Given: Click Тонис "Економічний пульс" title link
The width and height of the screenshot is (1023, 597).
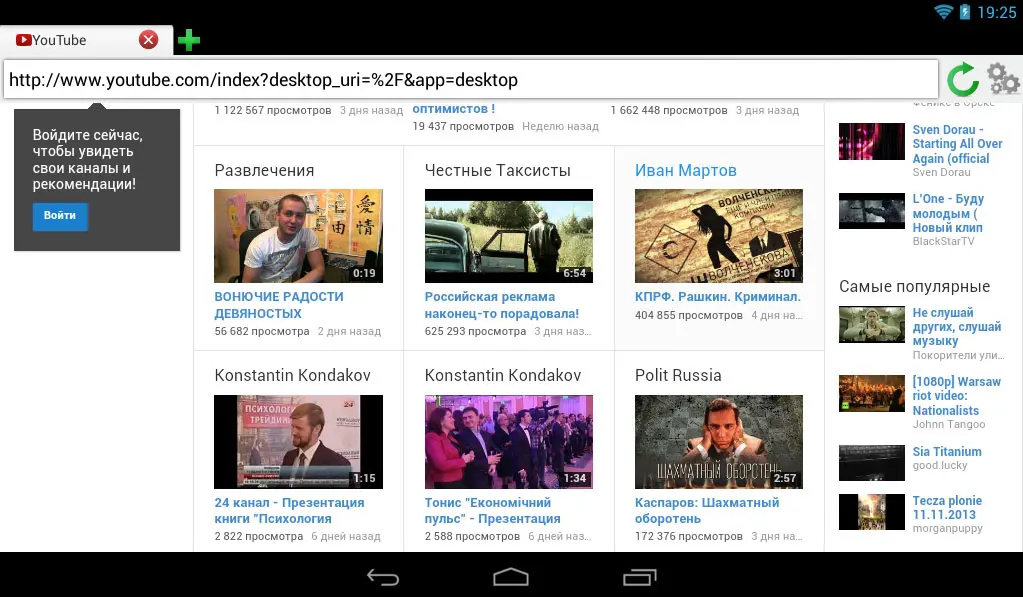Looking at the screenshot, I should [x=493, y=510].
